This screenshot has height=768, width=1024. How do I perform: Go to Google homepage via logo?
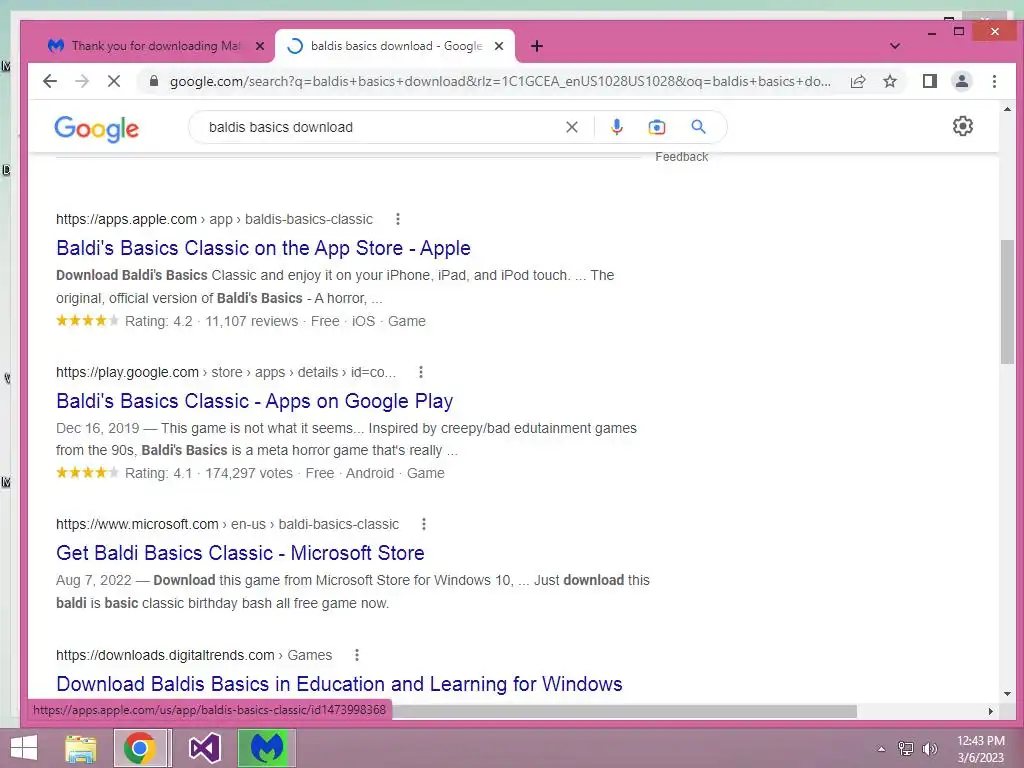click(x=97, y=129)
